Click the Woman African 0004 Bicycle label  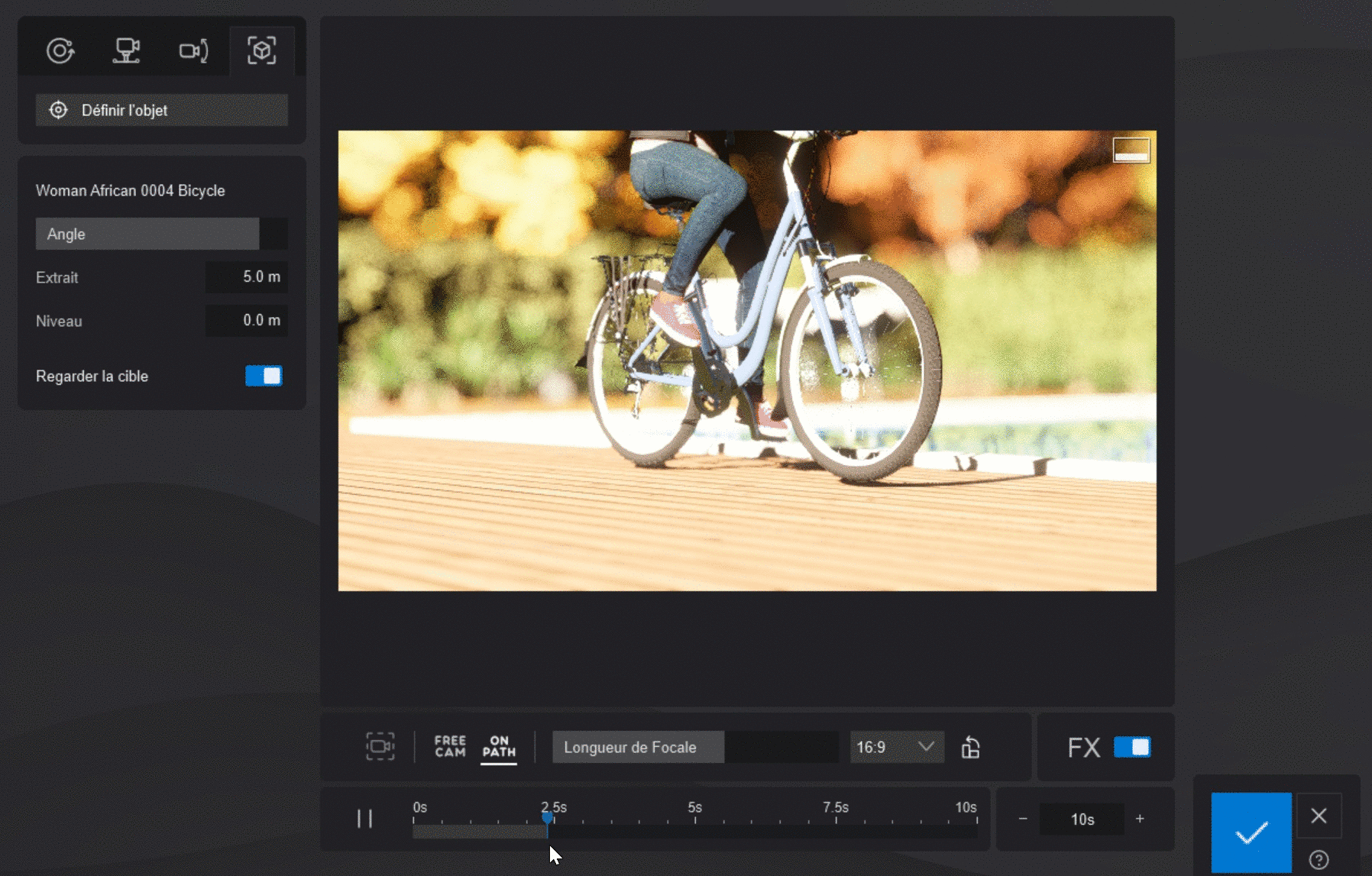[x=131, y=190]
